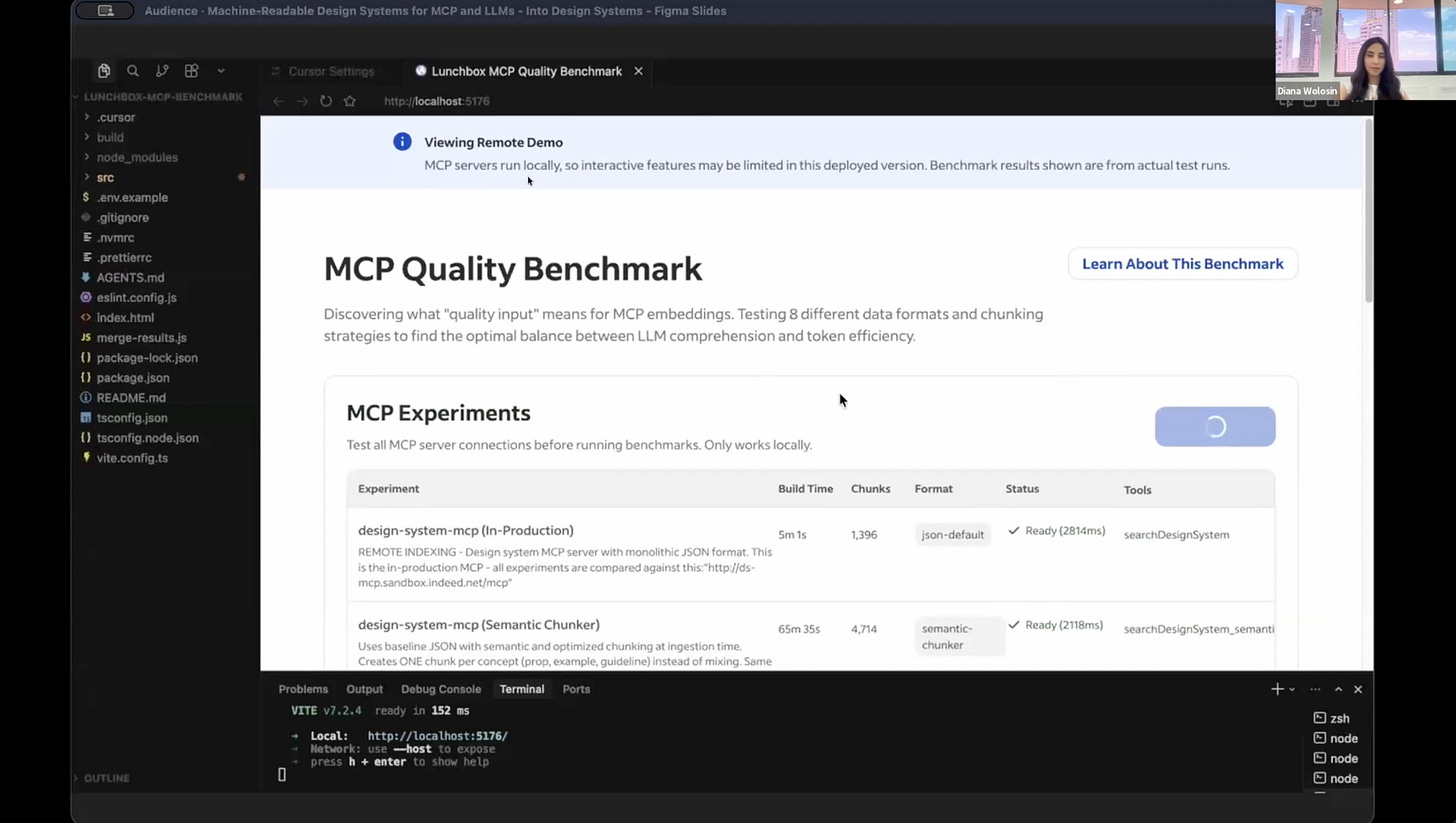Viewport: 1456px width, 823px height.
Task: Go back in the embedded browser
Action: pyautogui.click(x=278, y=101)
